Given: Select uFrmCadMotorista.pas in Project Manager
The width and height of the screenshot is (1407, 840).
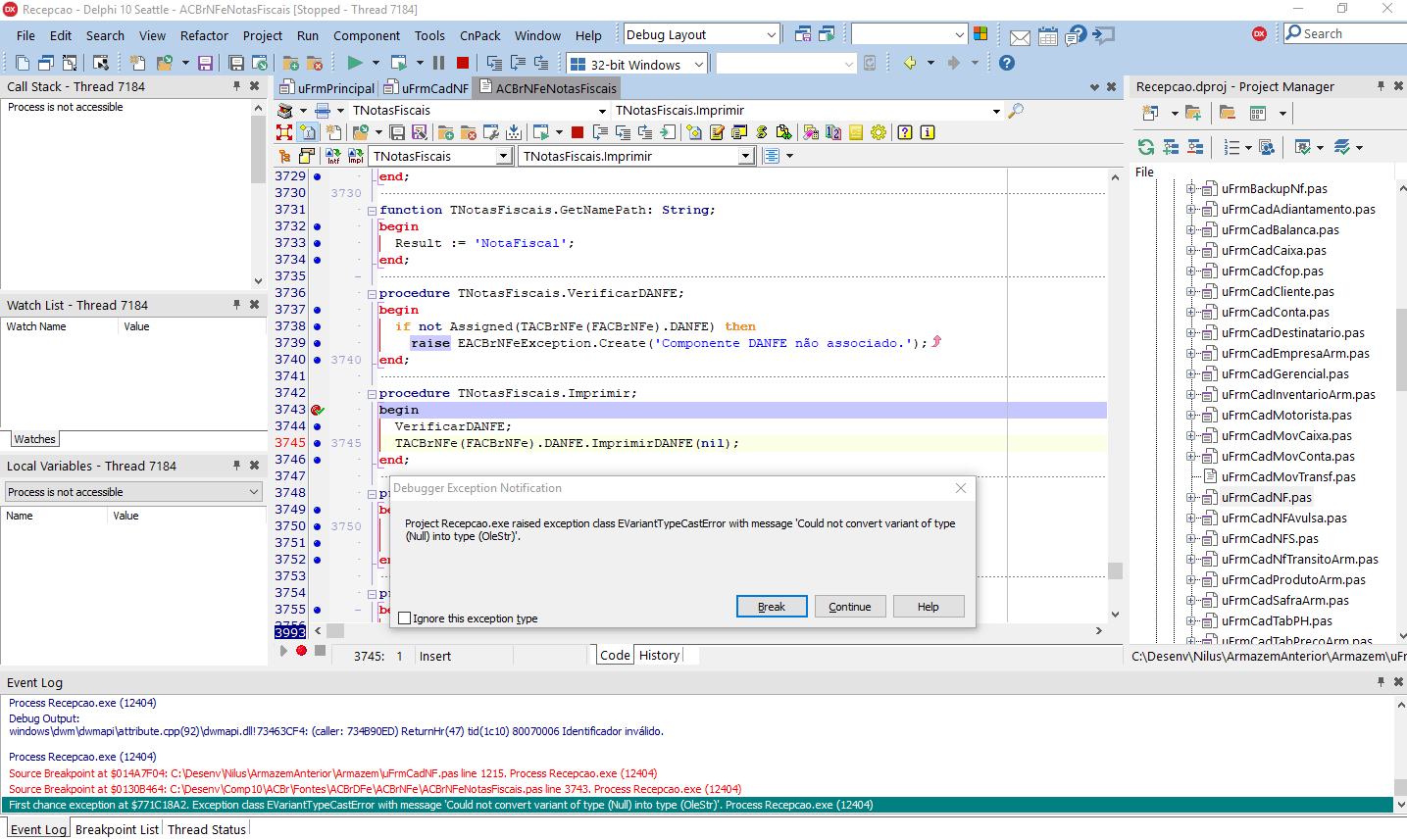Looking at the screenshot, I should click(x=1286, y=416).
